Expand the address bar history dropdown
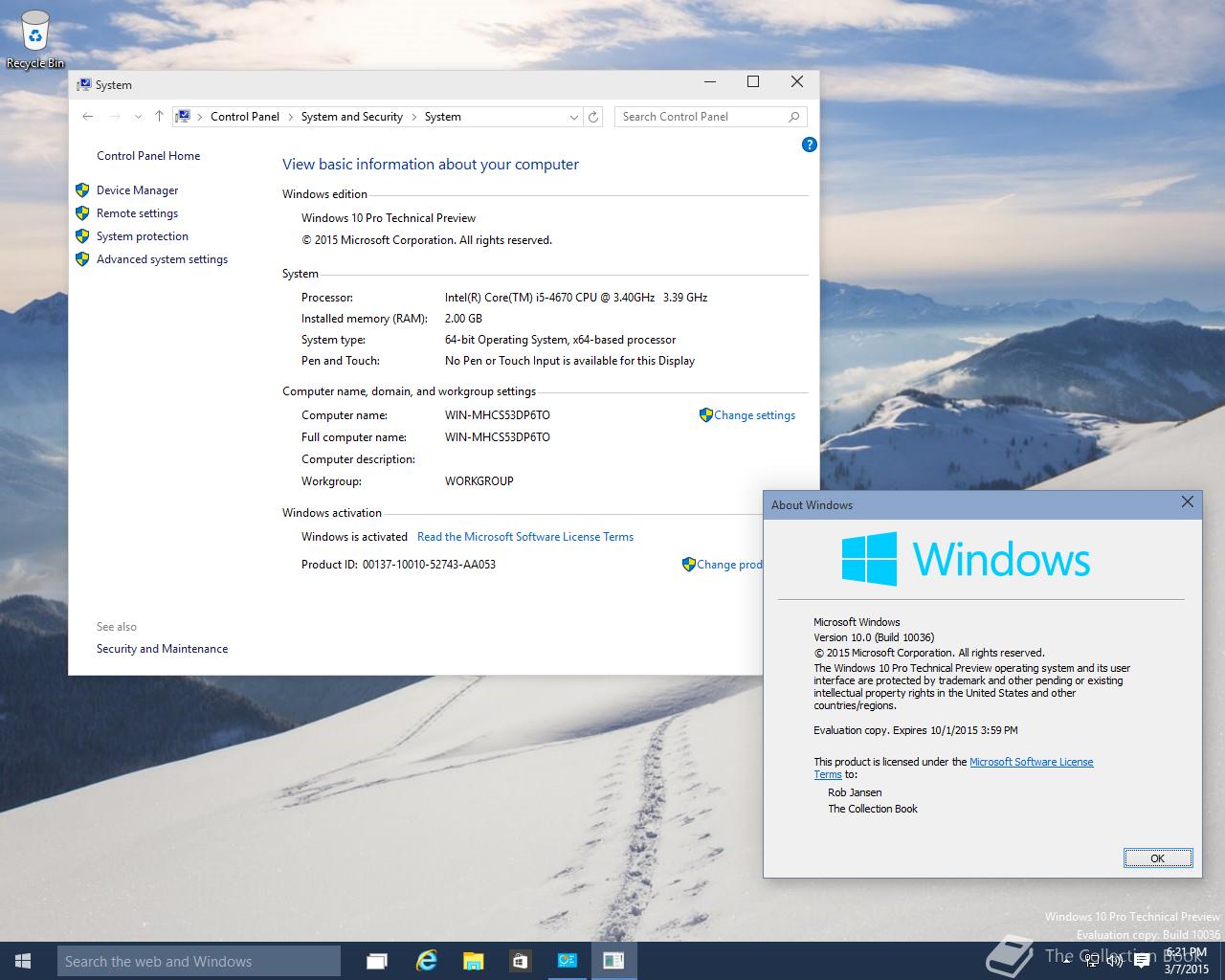 573,117
